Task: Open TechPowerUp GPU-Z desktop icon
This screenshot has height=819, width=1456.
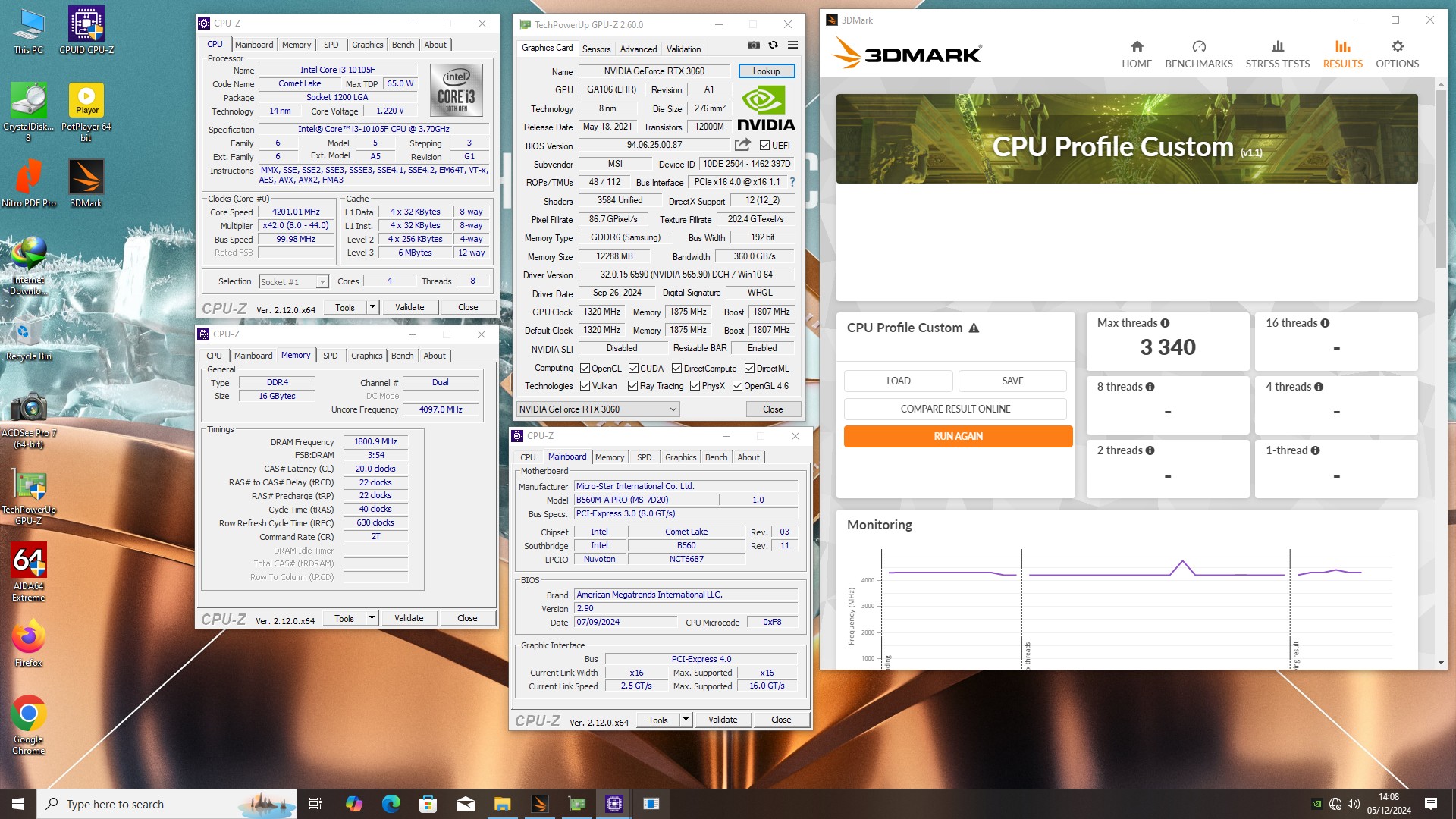Action: click(28, 497)
